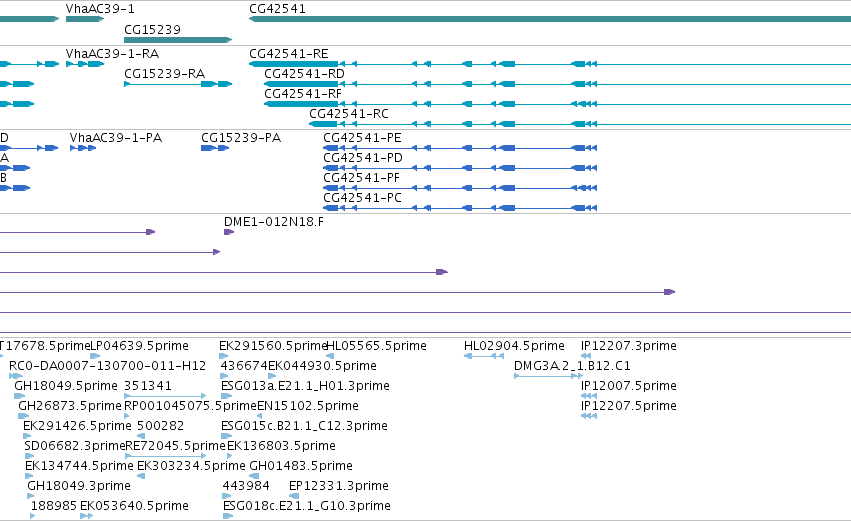
Task: Click the CG42541-PC protein label
Action: point(363,198)
